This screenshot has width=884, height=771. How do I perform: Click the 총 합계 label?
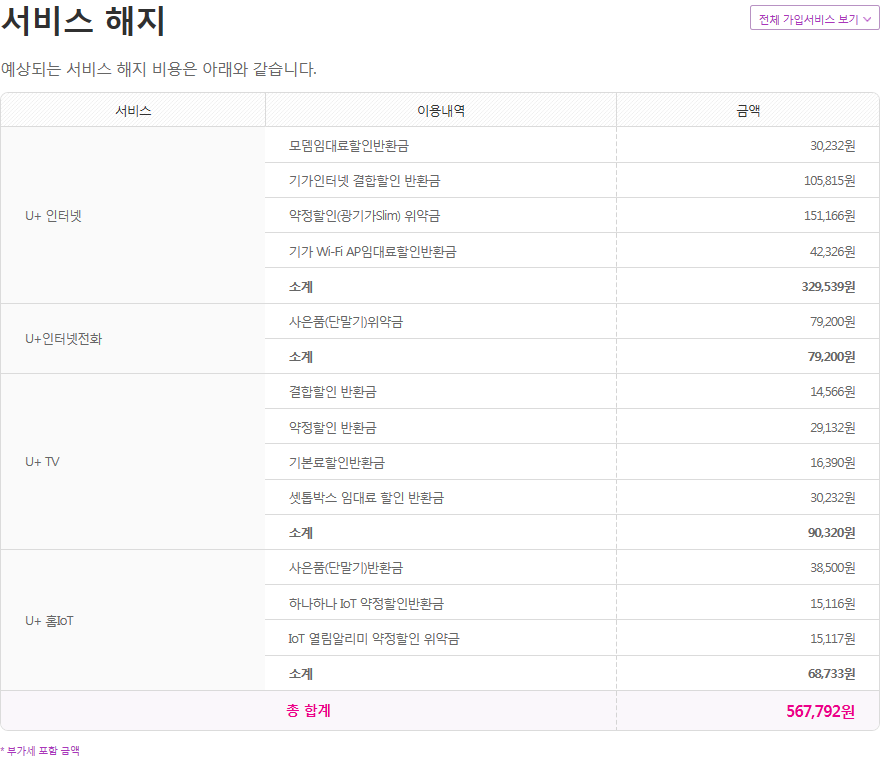(x=308, y=711)
